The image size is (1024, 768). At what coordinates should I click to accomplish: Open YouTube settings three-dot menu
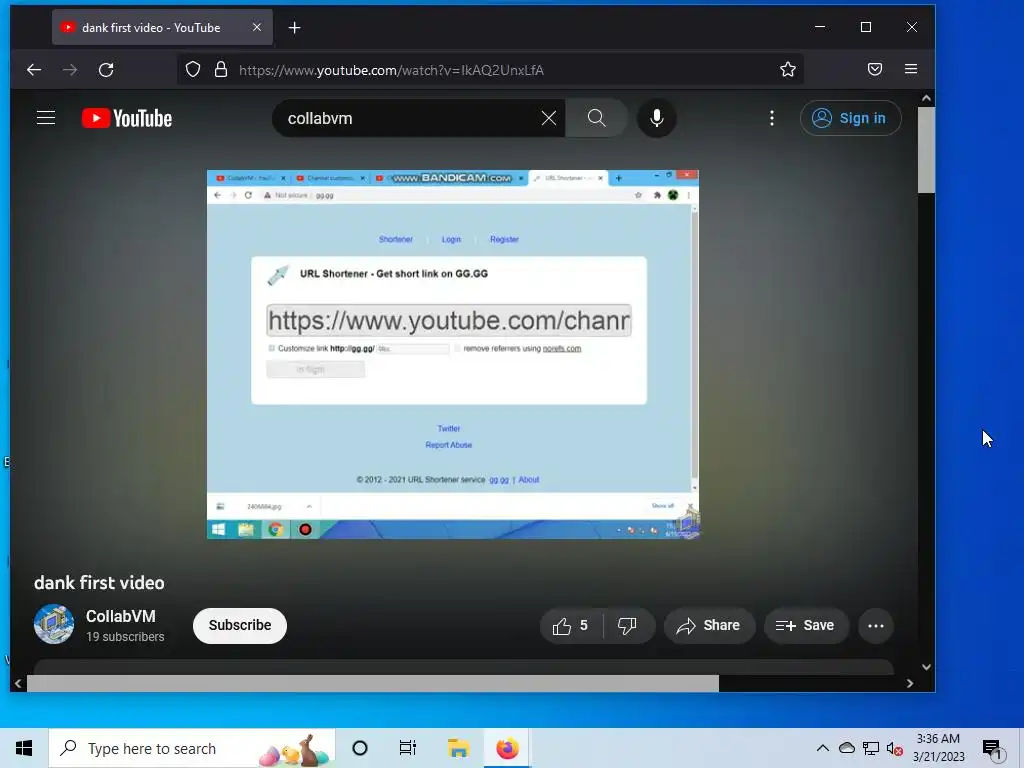coord(772,118)
